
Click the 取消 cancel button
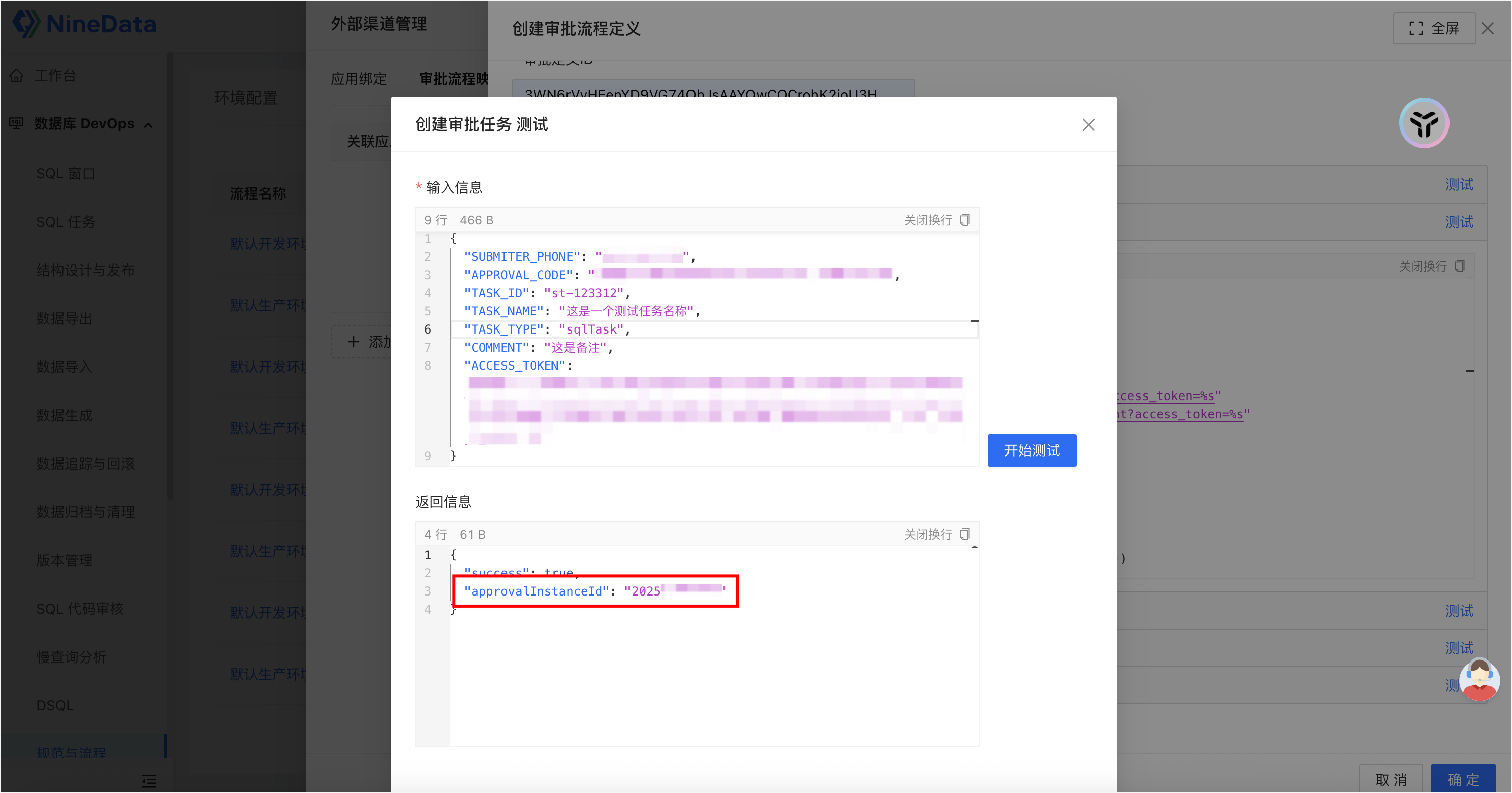1391,779
